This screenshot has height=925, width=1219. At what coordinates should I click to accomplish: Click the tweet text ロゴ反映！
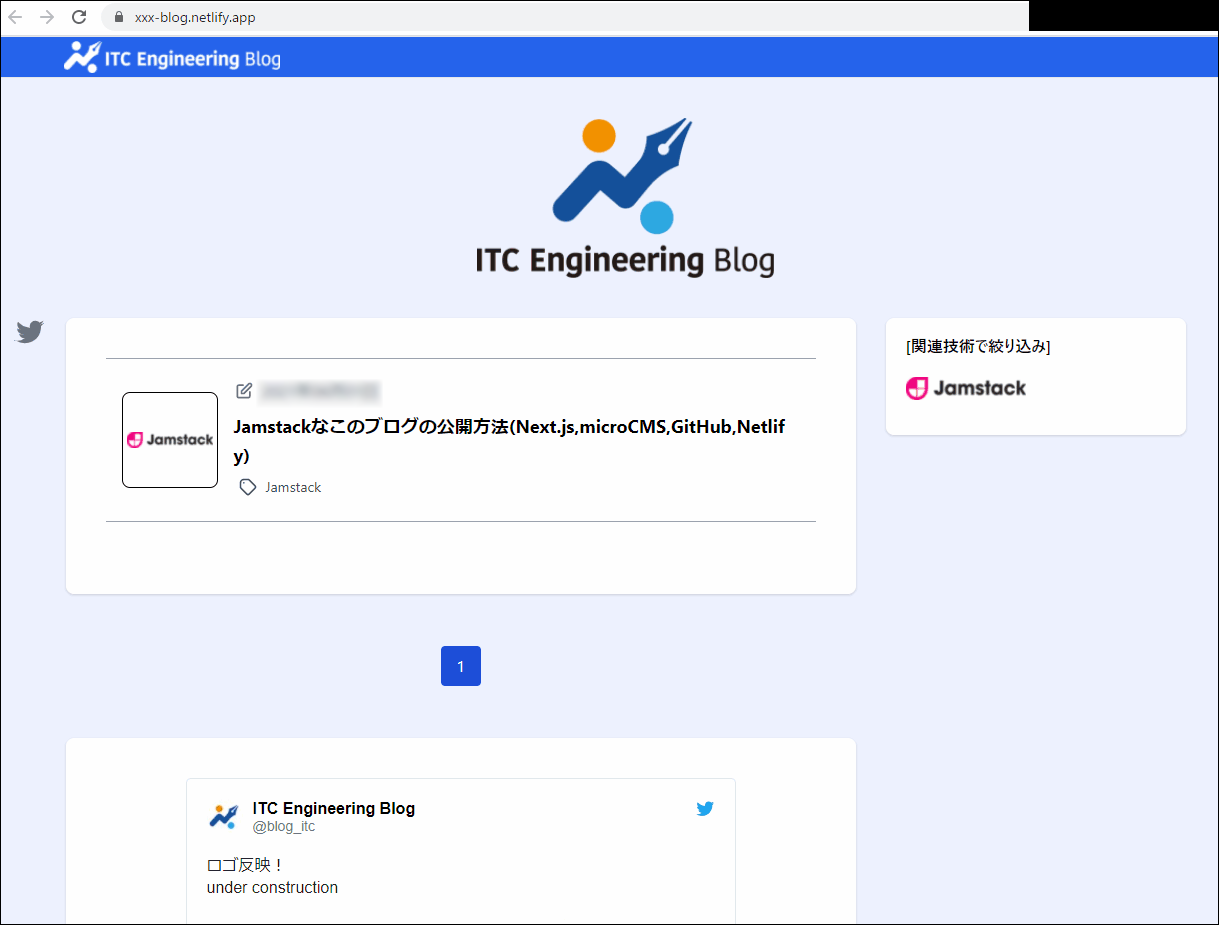click(246, 865)
